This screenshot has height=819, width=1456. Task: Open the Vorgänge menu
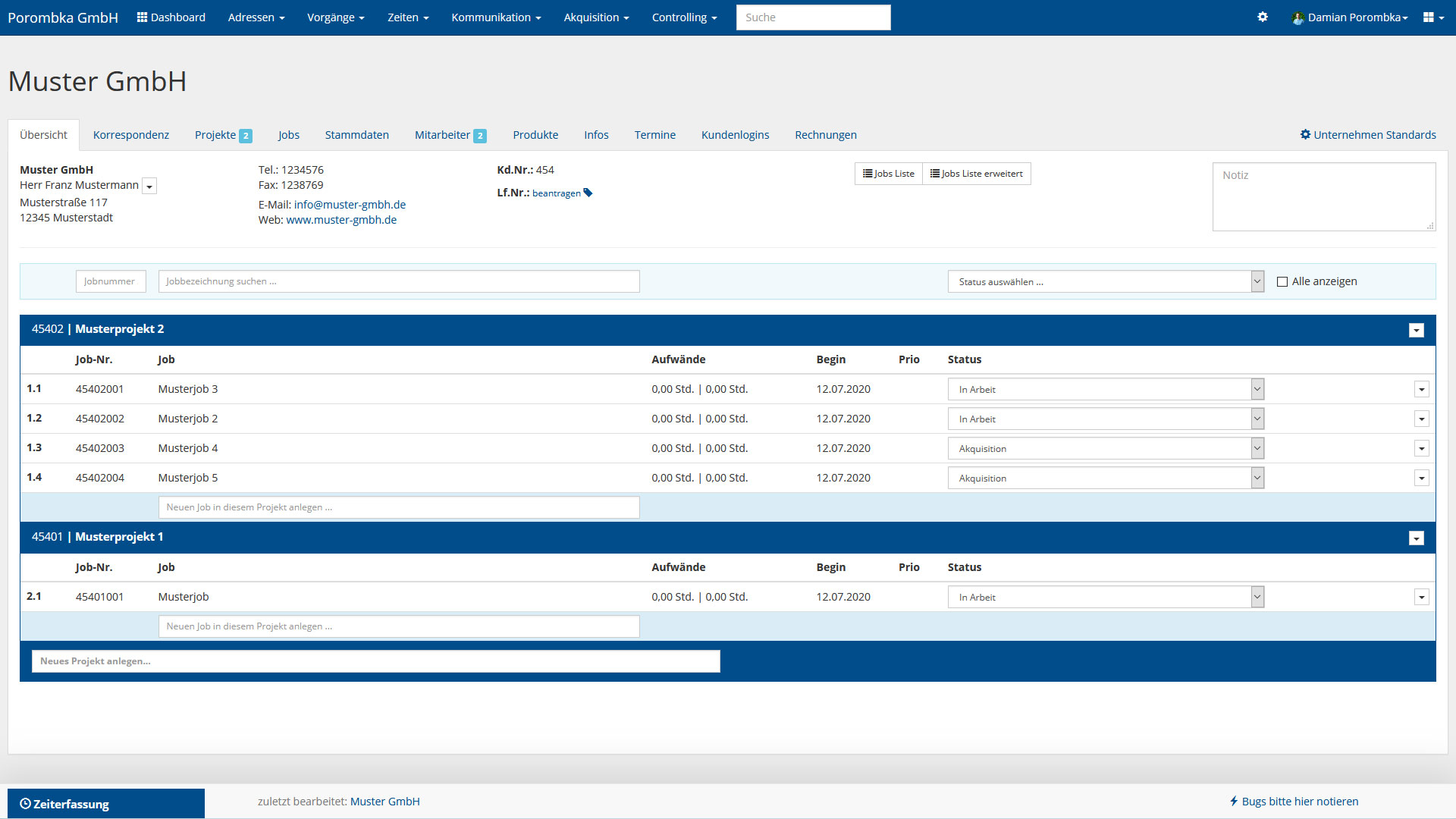[x=336, y=17]
